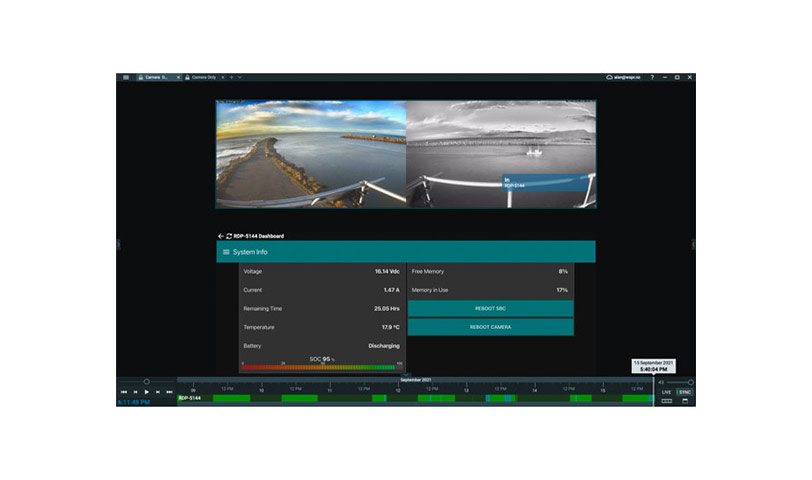
Task: Open the help question mark
Action: (652, 77)
